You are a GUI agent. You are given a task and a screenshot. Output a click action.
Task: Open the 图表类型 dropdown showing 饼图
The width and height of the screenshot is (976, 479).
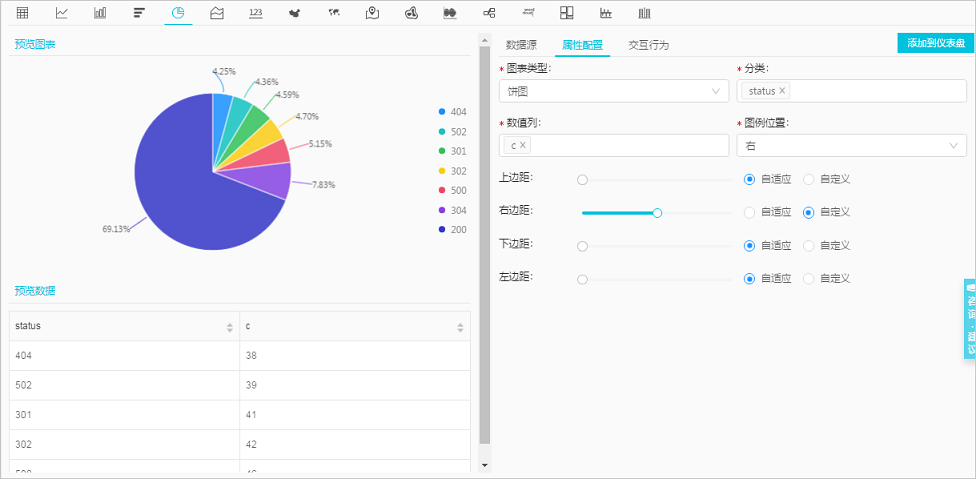pyautogui.click(x=614, y=91)
